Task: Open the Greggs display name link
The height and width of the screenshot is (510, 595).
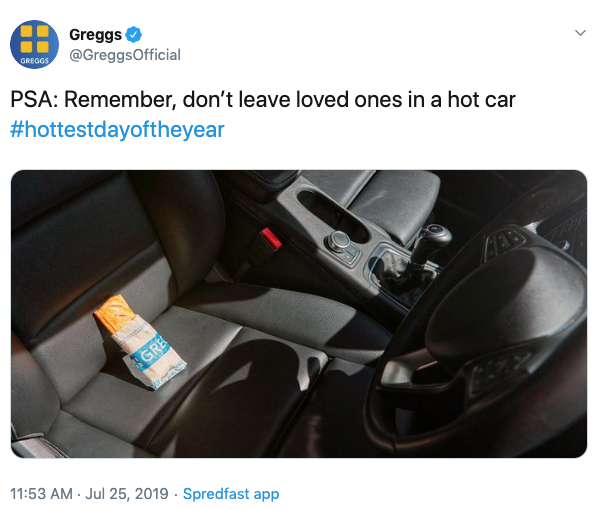Action: point(95,35)
